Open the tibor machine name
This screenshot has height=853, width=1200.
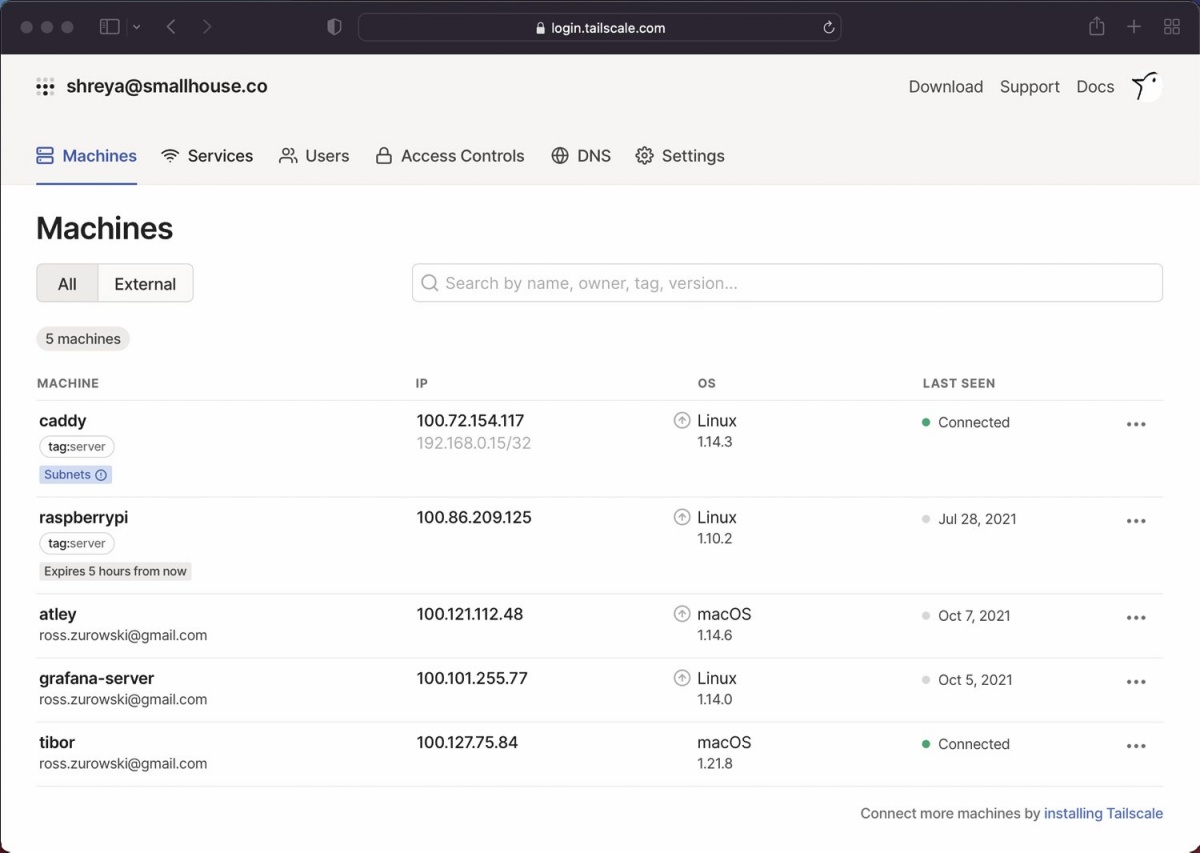(x=57, y=742)
